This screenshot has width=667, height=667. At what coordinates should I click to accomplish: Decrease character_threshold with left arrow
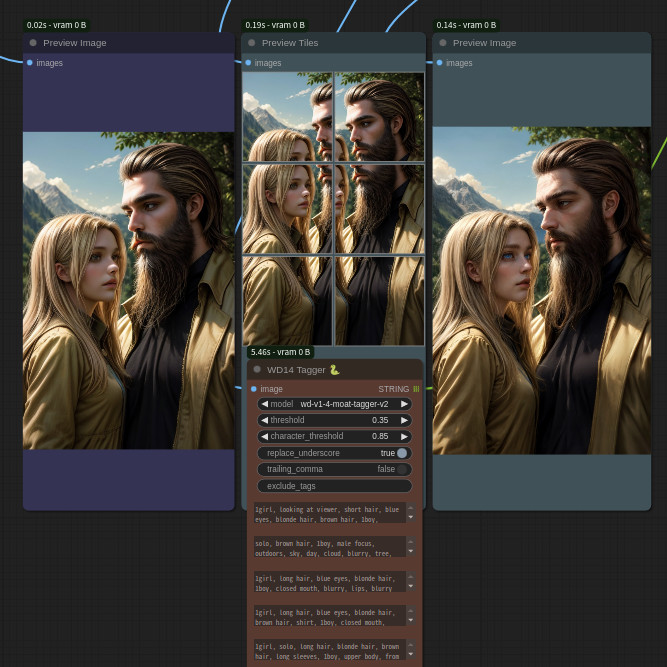(264, 436)
